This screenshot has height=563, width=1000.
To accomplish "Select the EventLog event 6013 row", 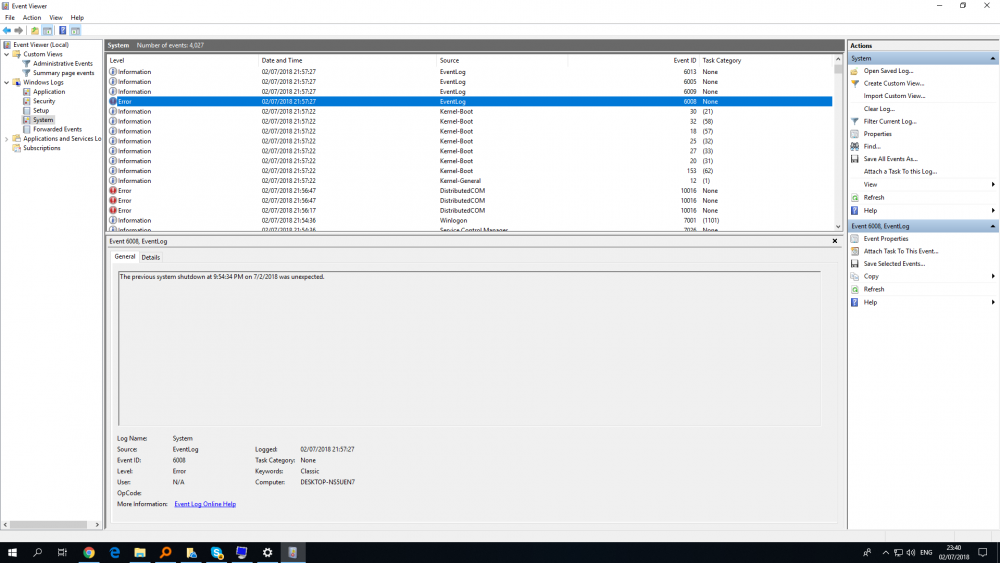I will [x=469, y=72].
